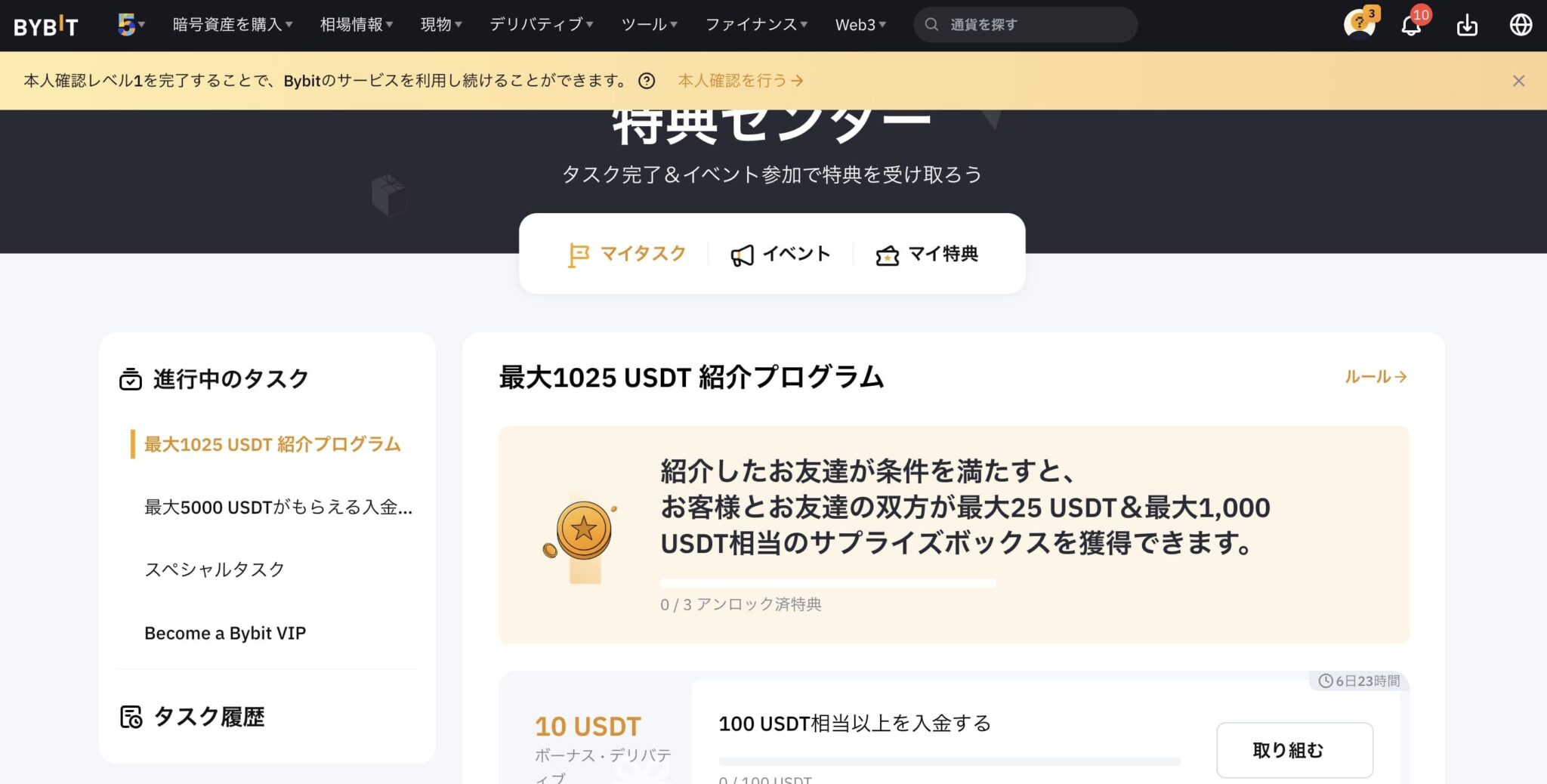This screenshot has width=1547, height=784.
Task: Click the question mark icon in the KYC banner
Action: click(x=646, y=80)
